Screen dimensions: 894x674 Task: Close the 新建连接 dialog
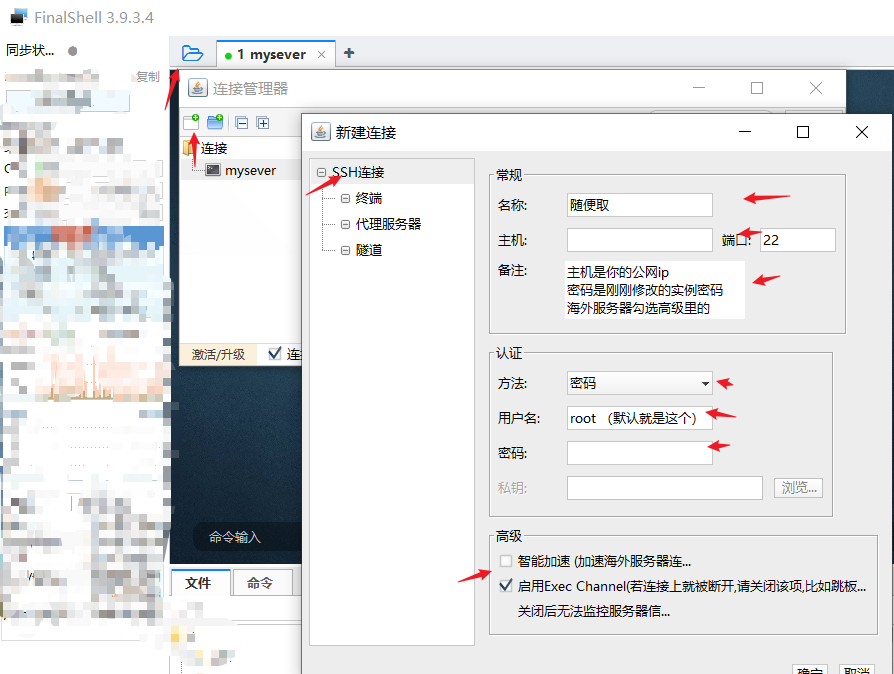point(862,132)
